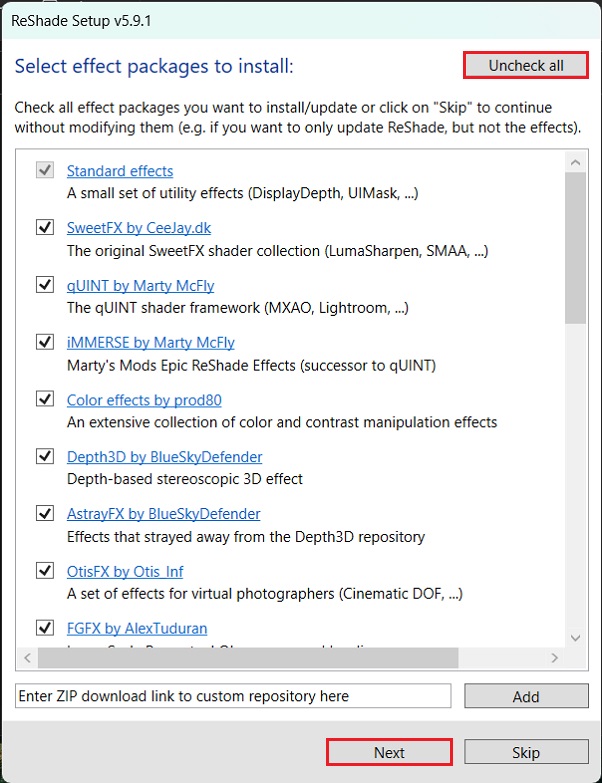Click the 'Depth-based stereoscopic 3D effect' description

(x=185, y=479)
